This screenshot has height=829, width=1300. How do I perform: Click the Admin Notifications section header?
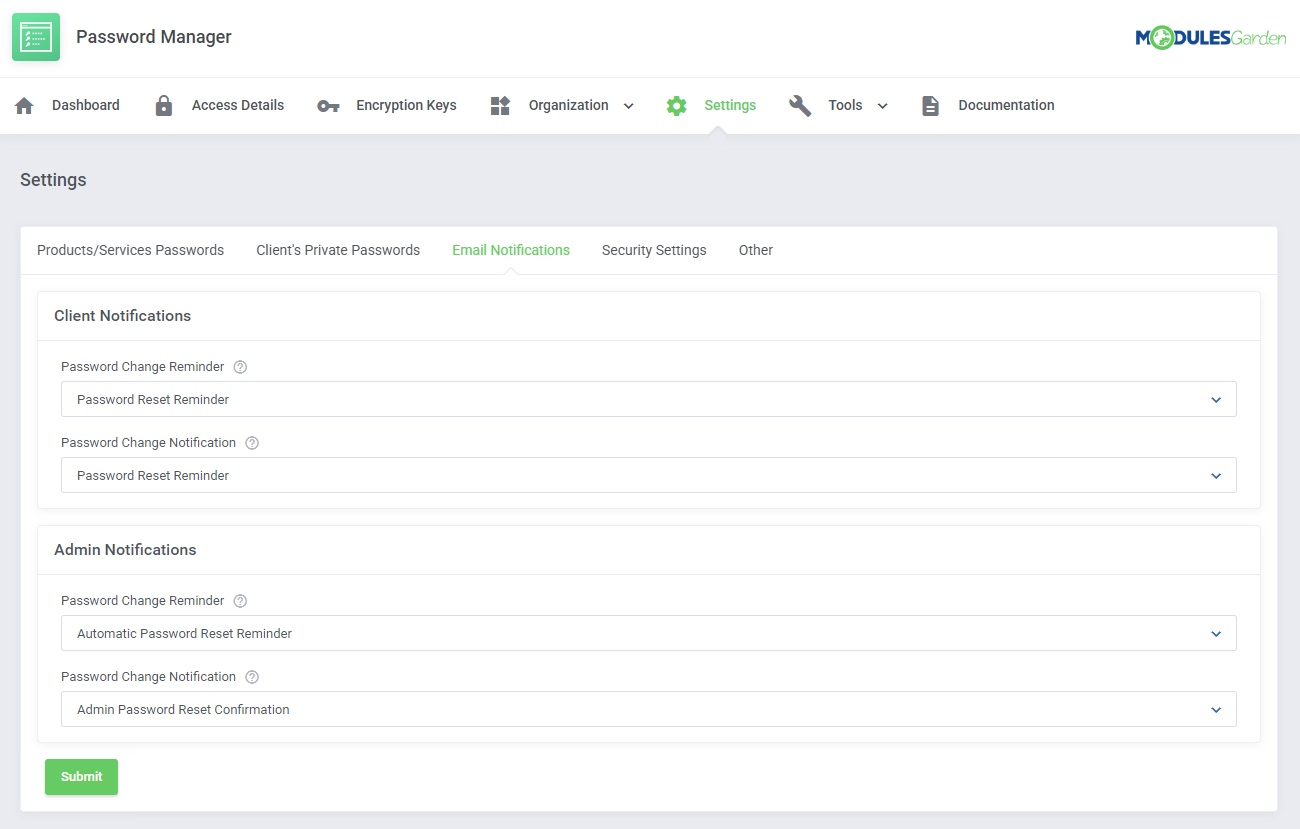[125, 550]
